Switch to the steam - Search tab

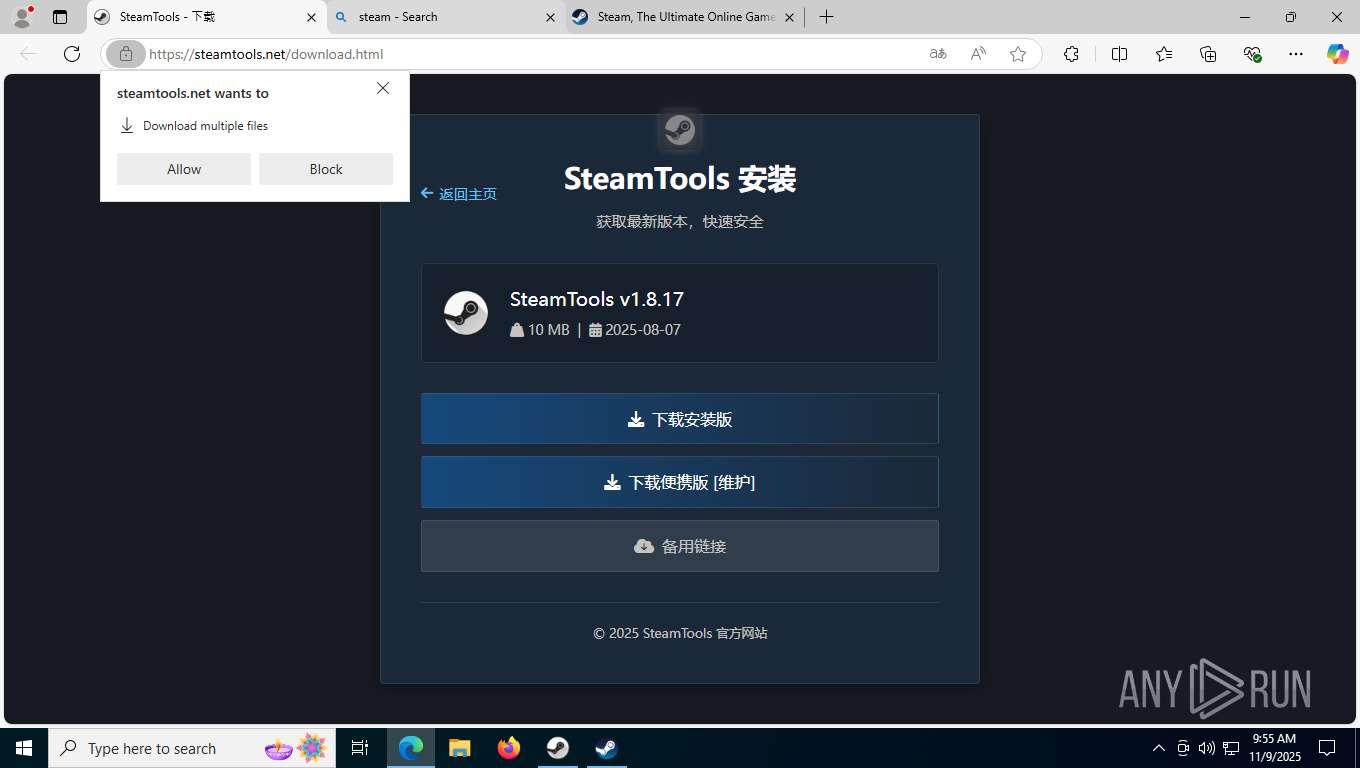(x=446, y=17)
